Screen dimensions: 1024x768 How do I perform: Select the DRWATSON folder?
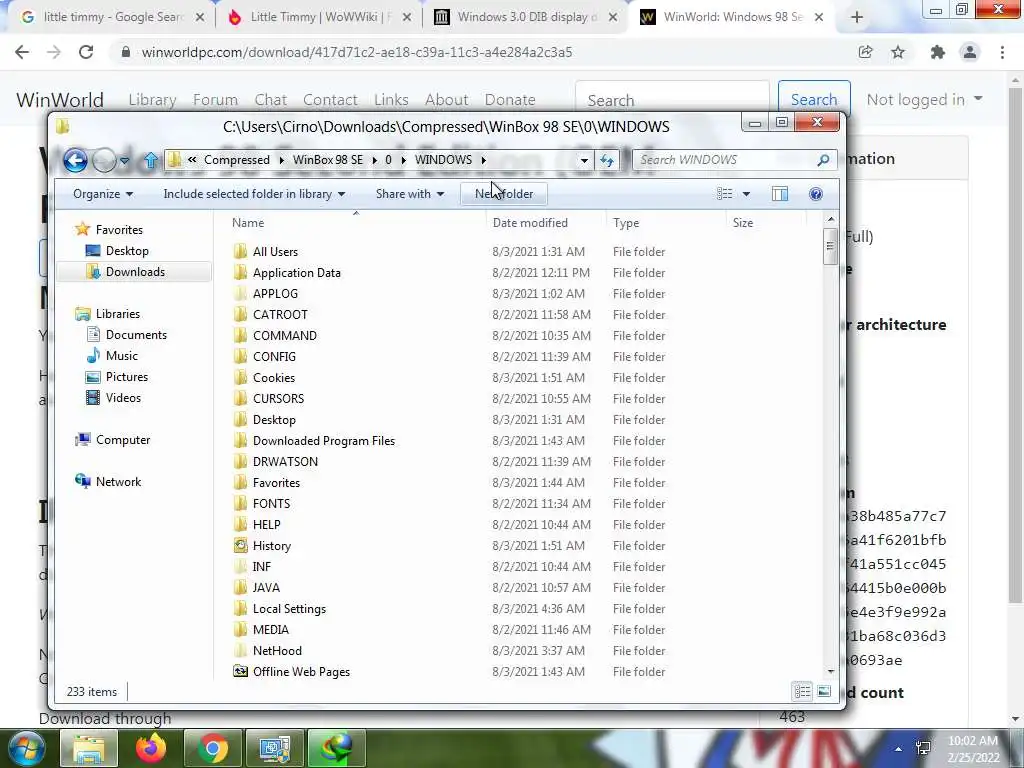click(x=285, y=462)
